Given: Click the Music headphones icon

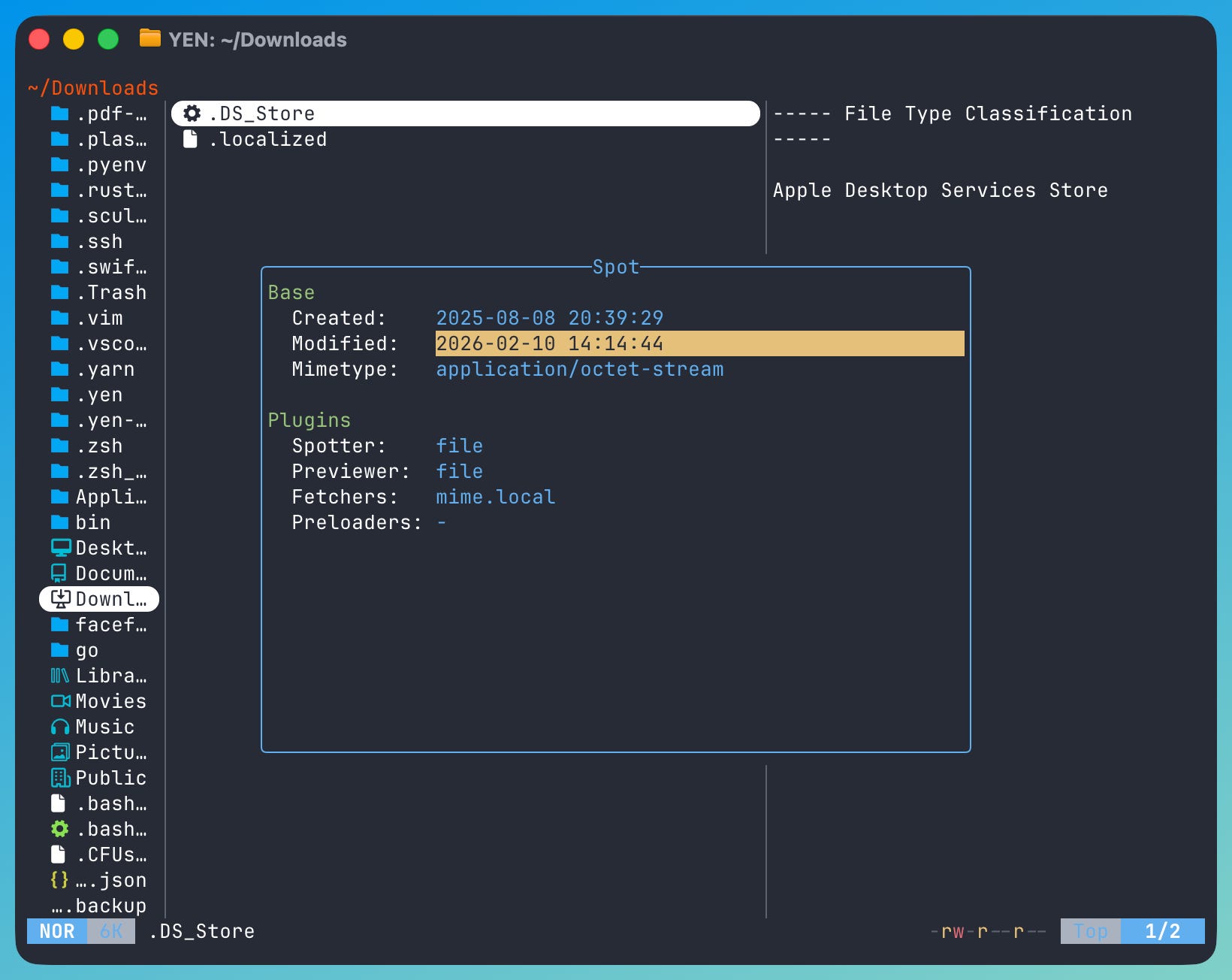Looking at the screenshot, I should (x=60, y=727).
